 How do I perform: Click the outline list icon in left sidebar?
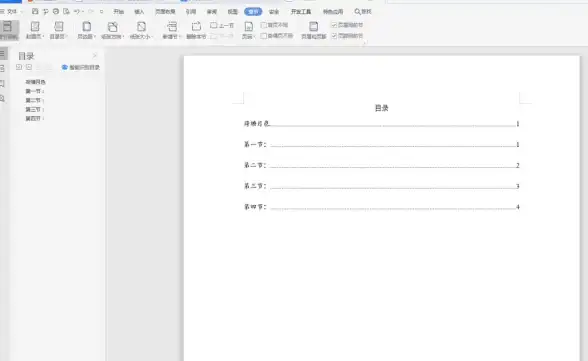pyautogui.click(x=3, y=53)
